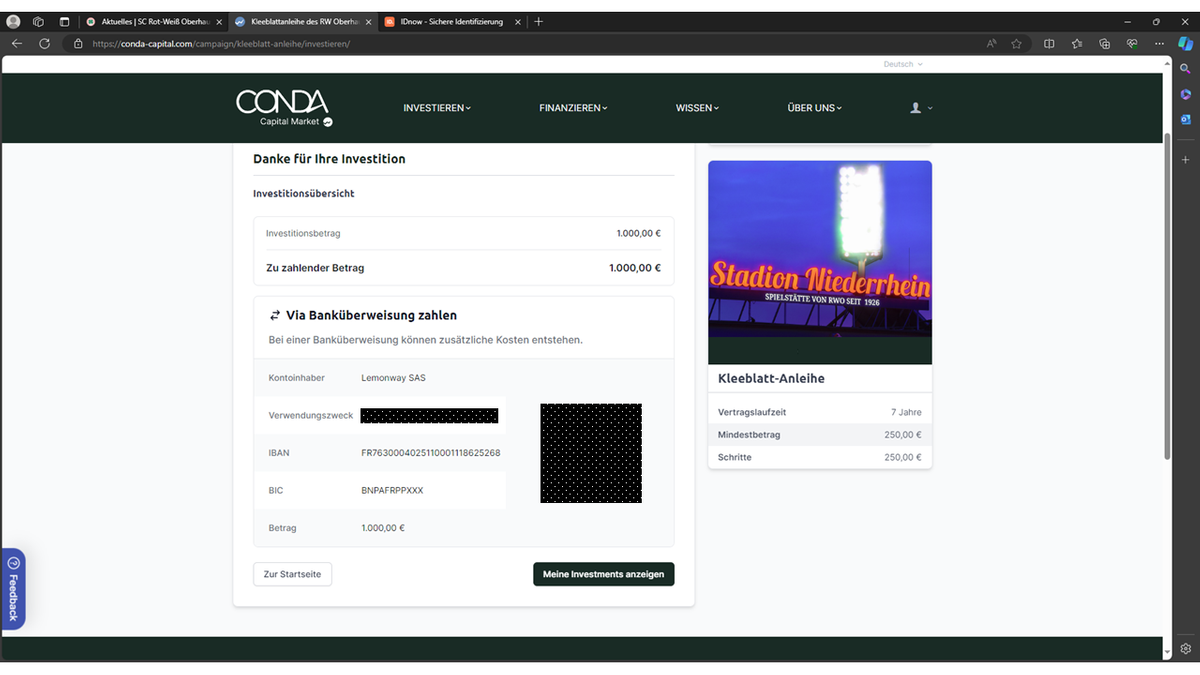1200x675 pixels.
Task: Close the Aktuelles SC Rot-Weiß tab
Action: point(218,21)
